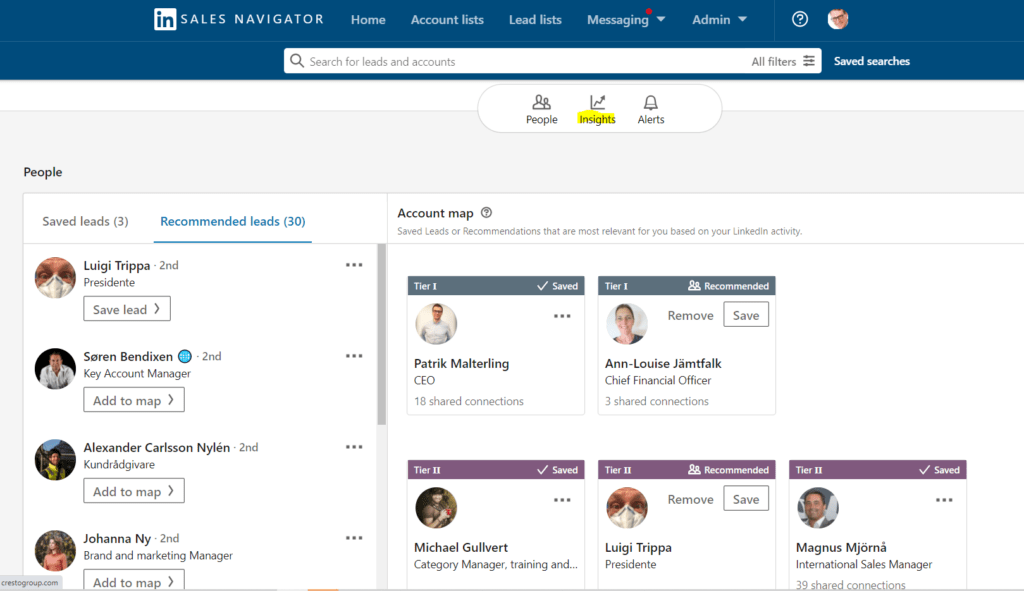Image resolution: width=1024 pixels, height=591 pixels.
Task: Open the Alerts bell icon
Action: 650,103
